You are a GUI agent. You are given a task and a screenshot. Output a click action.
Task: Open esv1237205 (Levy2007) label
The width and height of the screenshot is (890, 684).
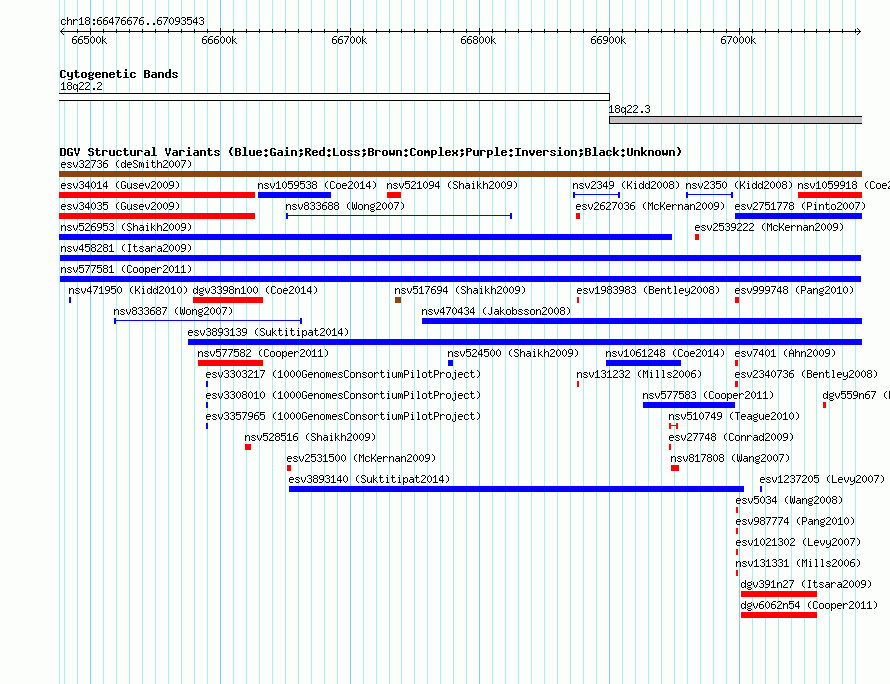point(822,479)
